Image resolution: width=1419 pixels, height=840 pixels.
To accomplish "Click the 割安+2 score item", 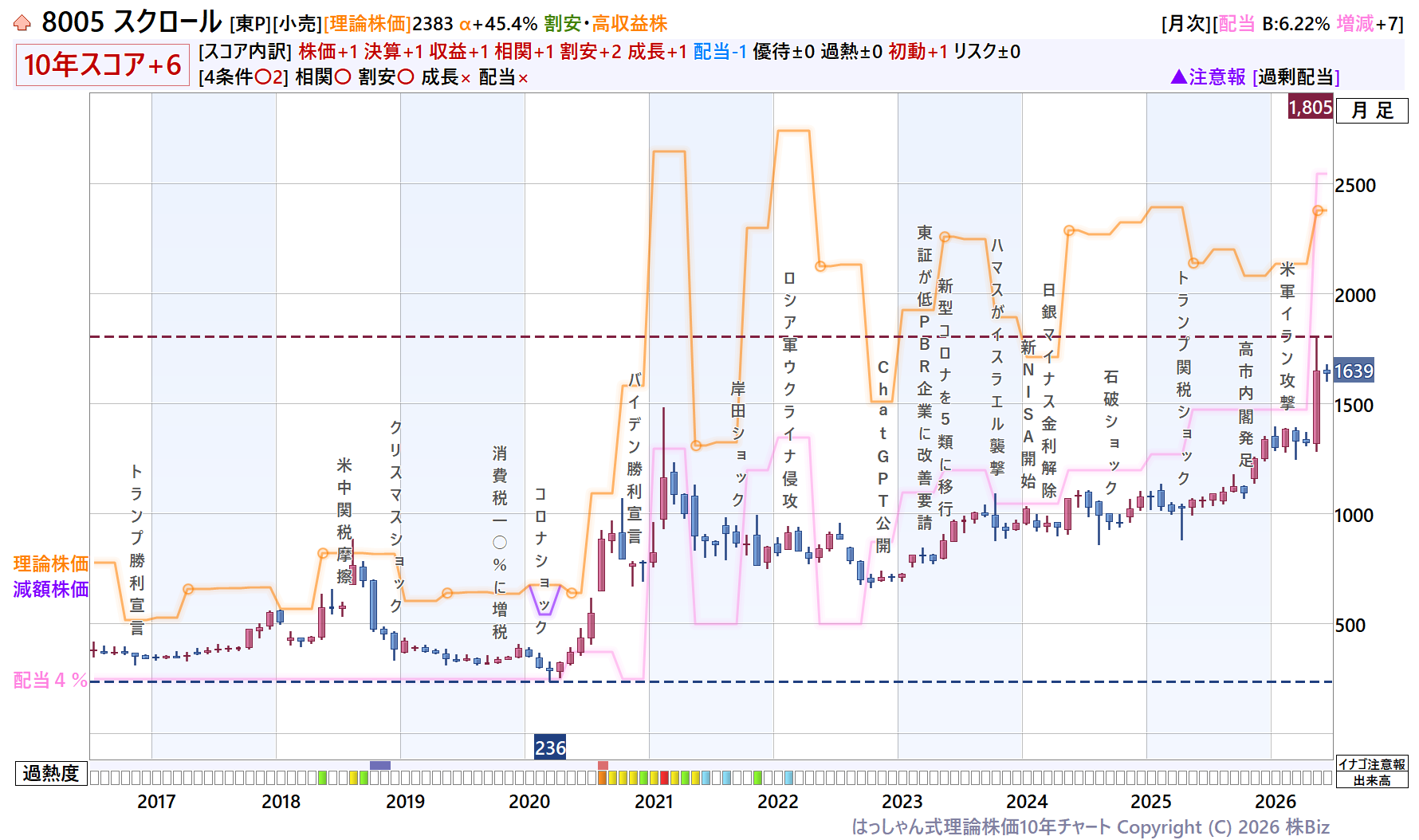I will click(591, 52).
